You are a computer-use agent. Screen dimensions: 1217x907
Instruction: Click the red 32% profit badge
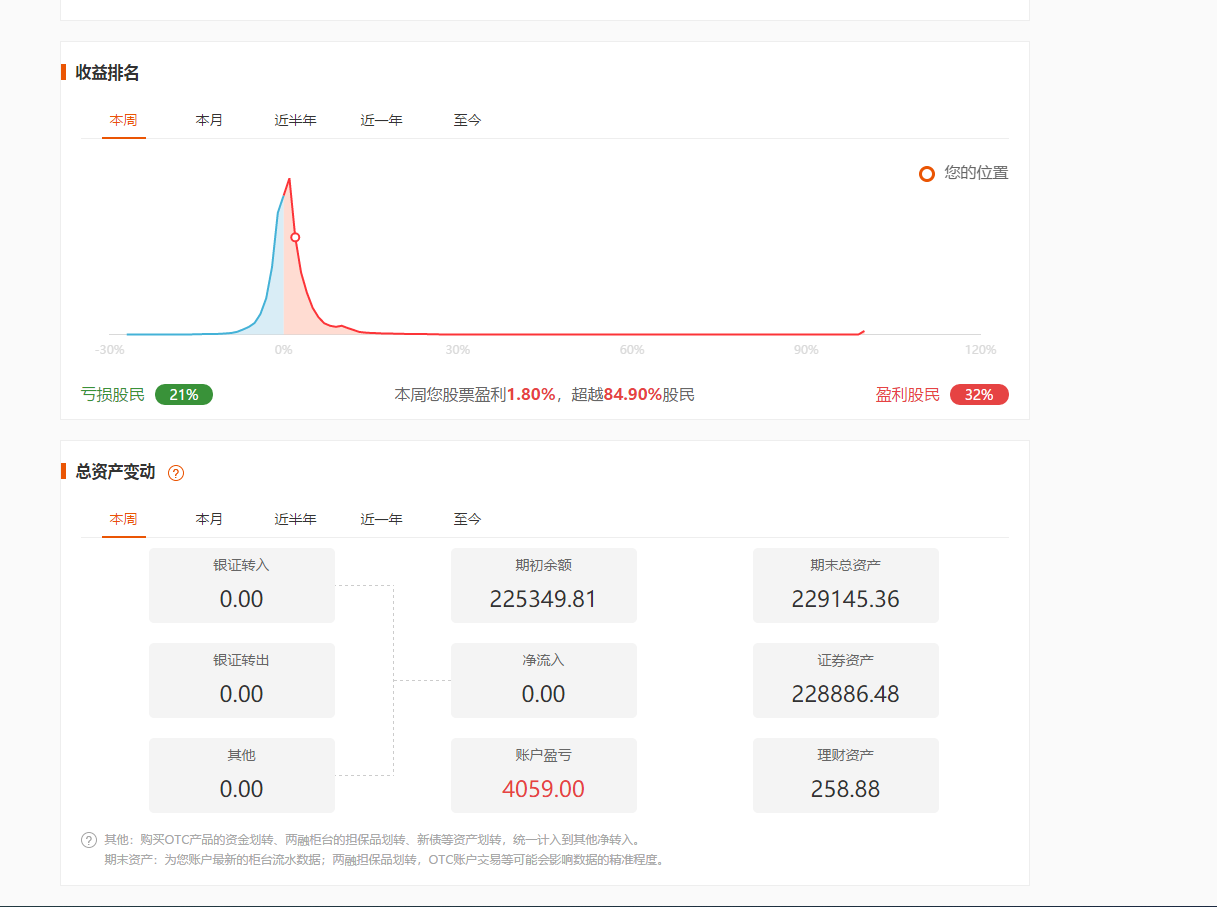click(x=979, y=395)
